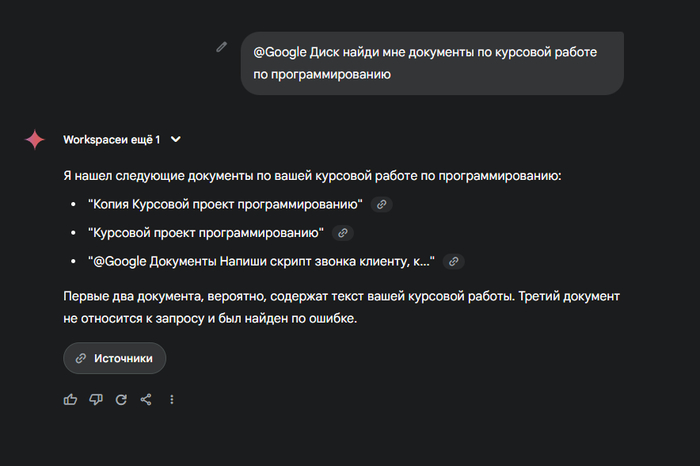
Task: Open link chip after second document "Курсовой проект программированию"
Action: pyautogui.click(x=343, y=233)
